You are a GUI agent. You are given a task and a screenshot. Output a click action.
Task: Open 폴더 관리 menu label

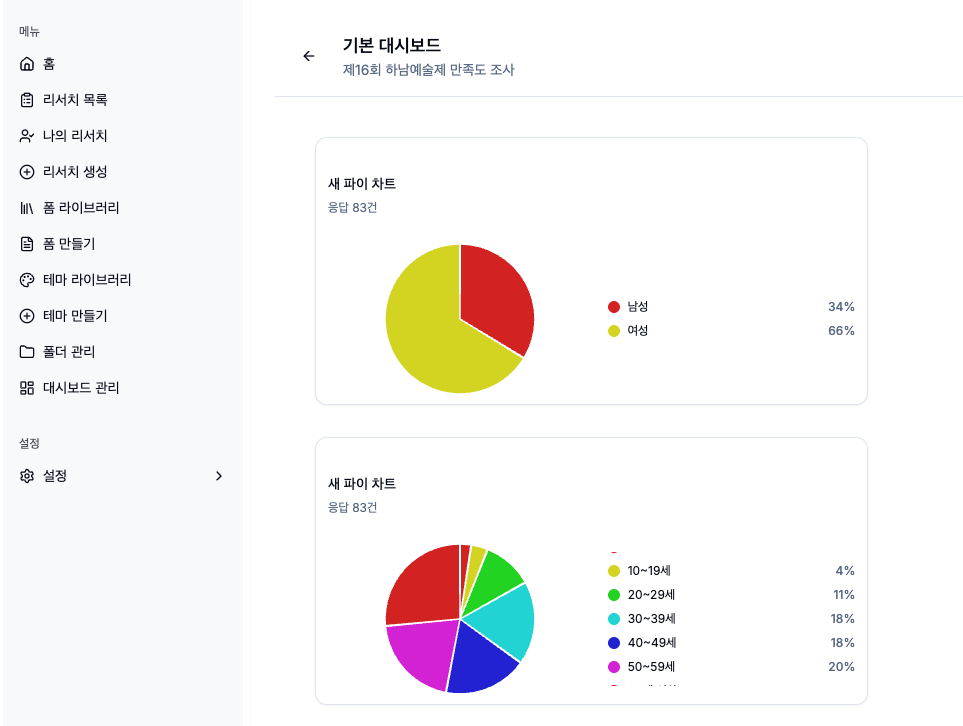69,352
